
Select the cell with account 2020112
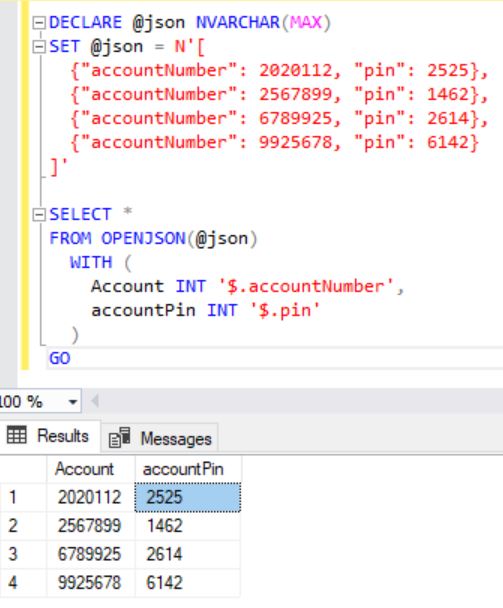[x=91, y=497]
